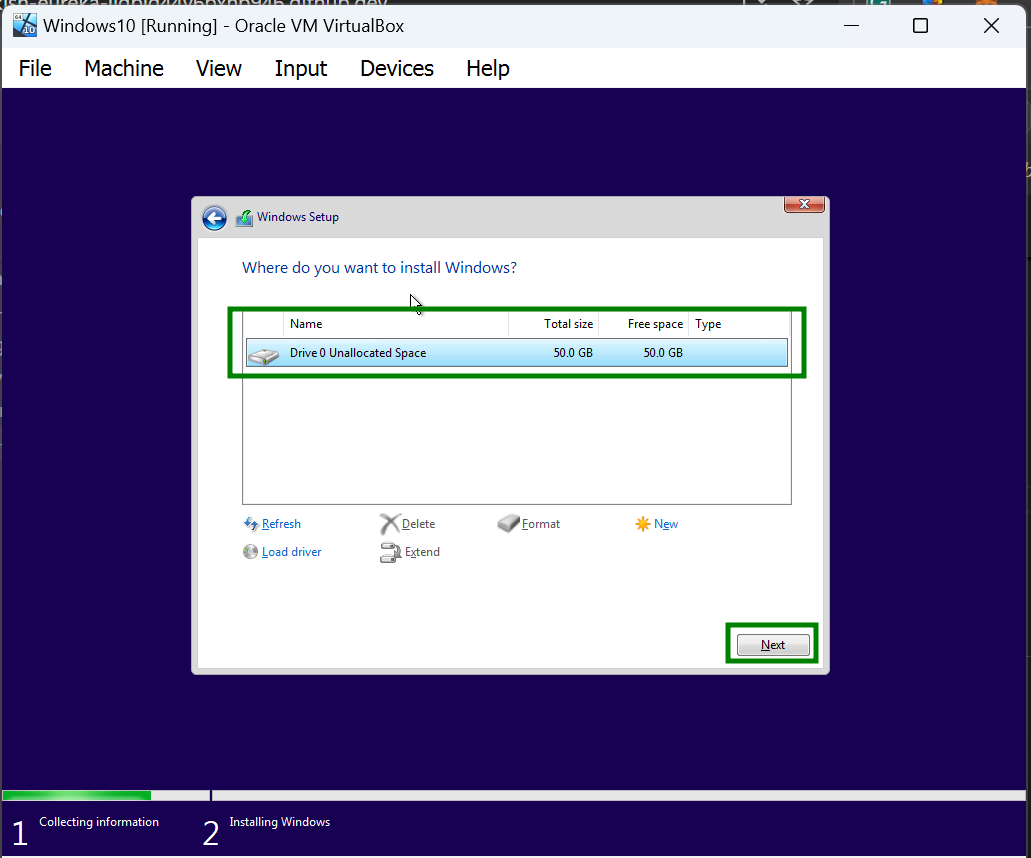Minimize the VirtualBox window
The image size is (1031, 858).
tap(851, 26)
